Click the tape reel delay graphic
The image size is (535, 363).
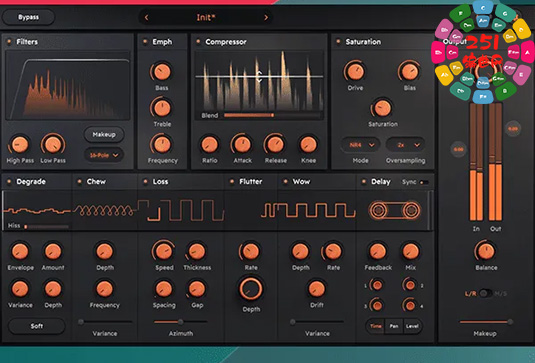[394, 210]
